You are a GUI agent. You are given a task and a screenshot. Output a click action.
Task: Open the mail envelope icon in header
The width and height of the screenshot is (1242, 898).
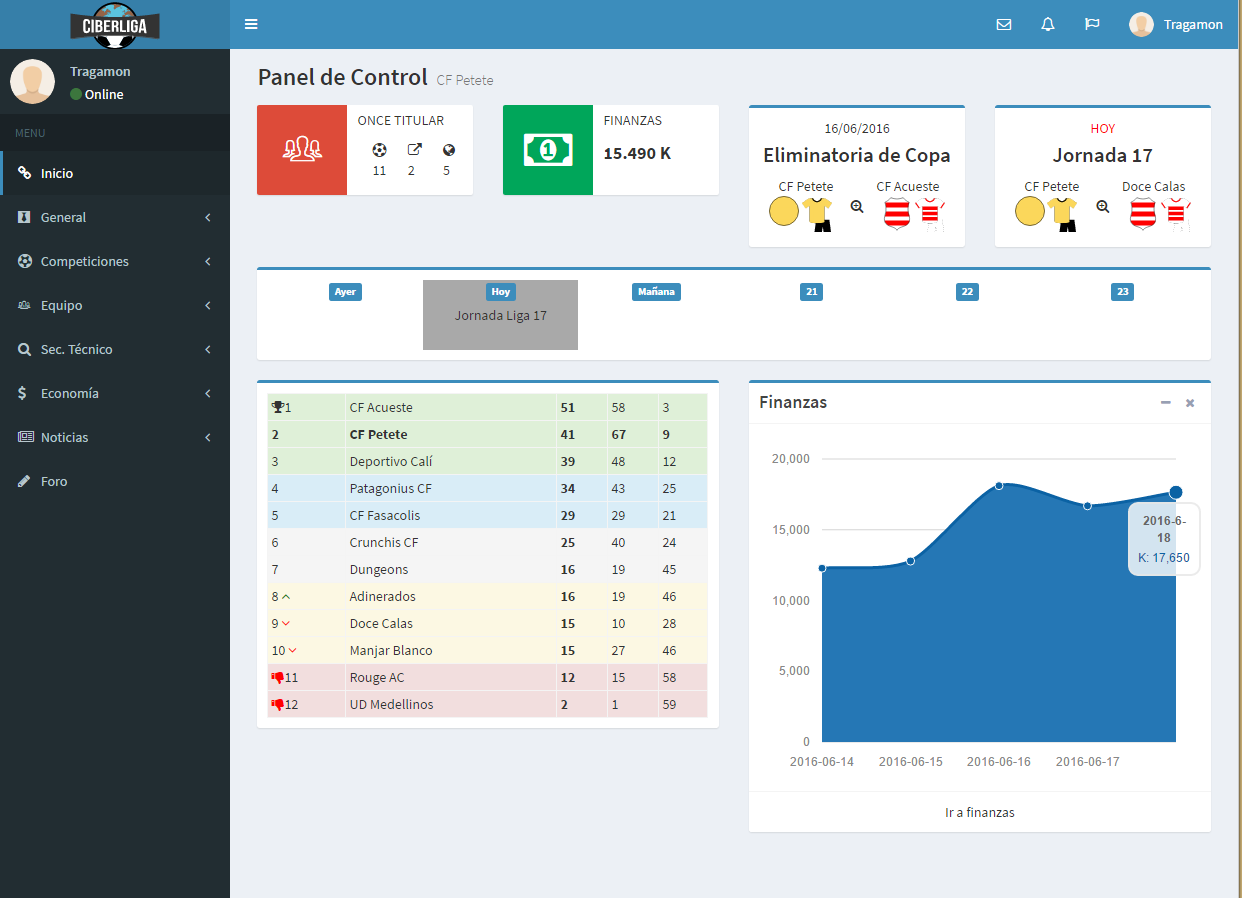[1004, 25]
